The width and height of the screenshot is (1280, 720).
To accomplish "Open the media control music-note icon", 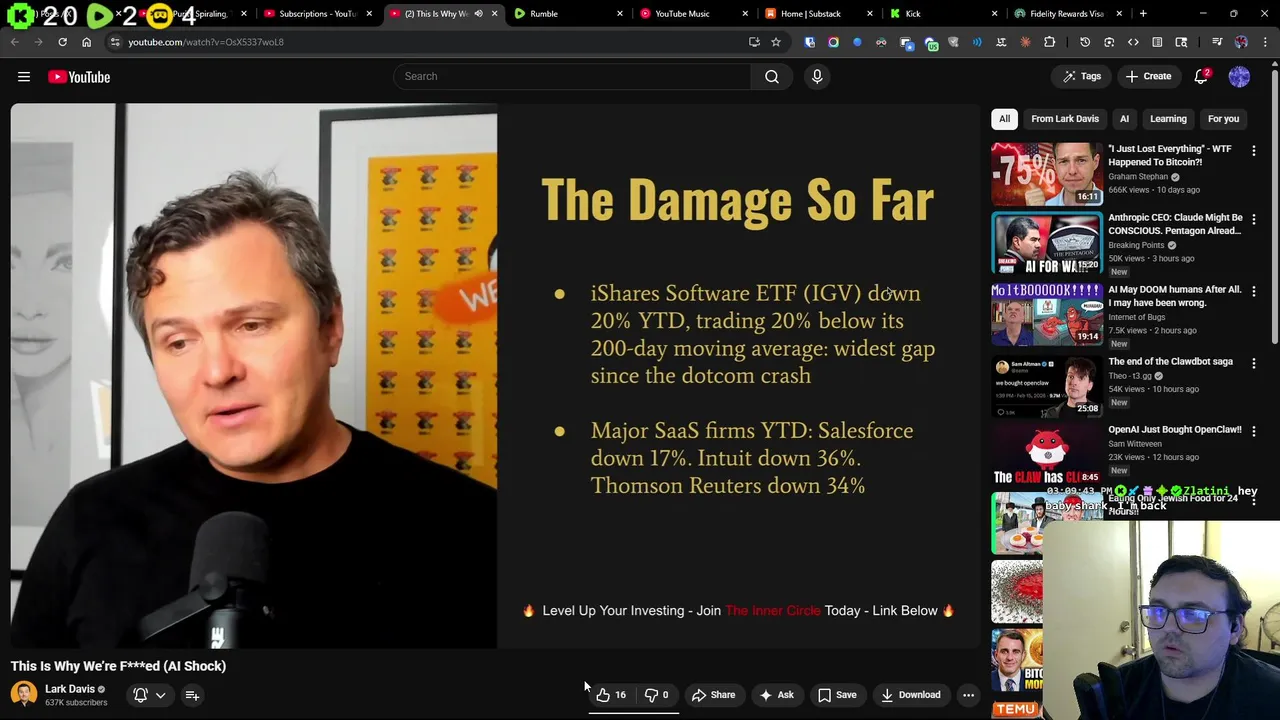I will click(x=1217, y=42).
